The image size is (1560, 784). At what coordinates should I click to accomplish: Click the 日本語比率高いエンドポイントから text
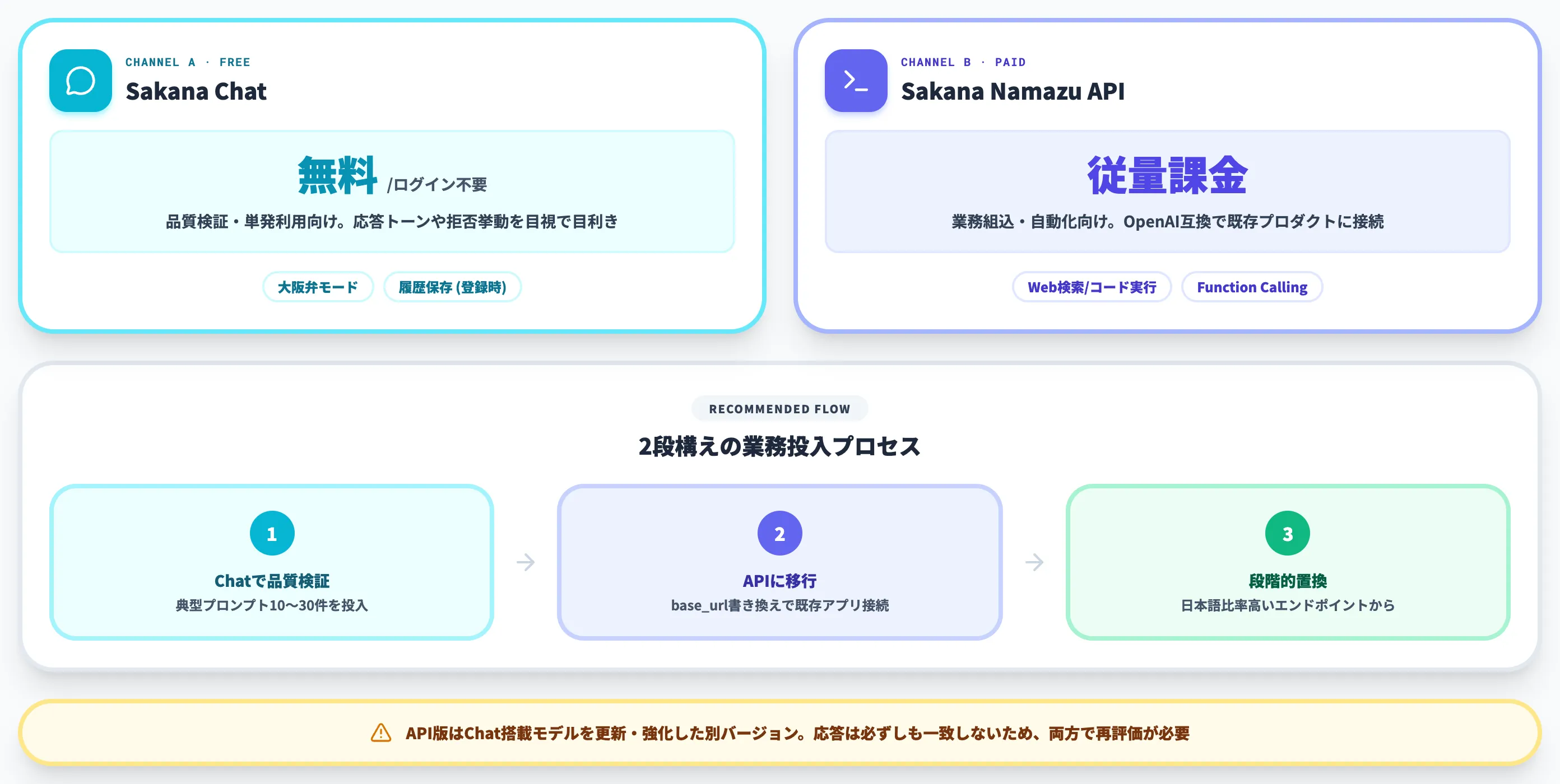(1288, 605)
